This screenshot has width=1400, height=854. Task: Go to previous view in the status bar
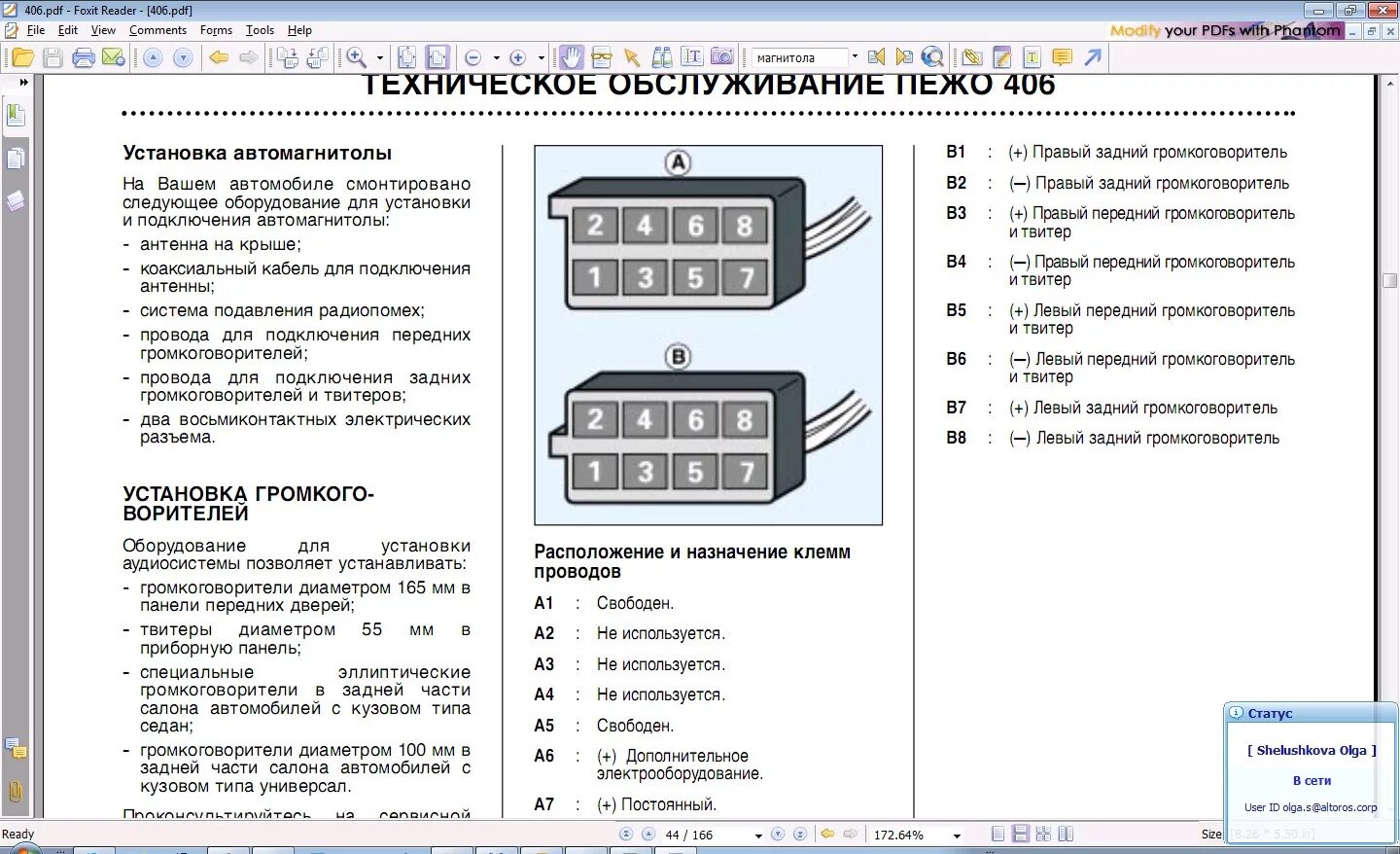[827, 835]
